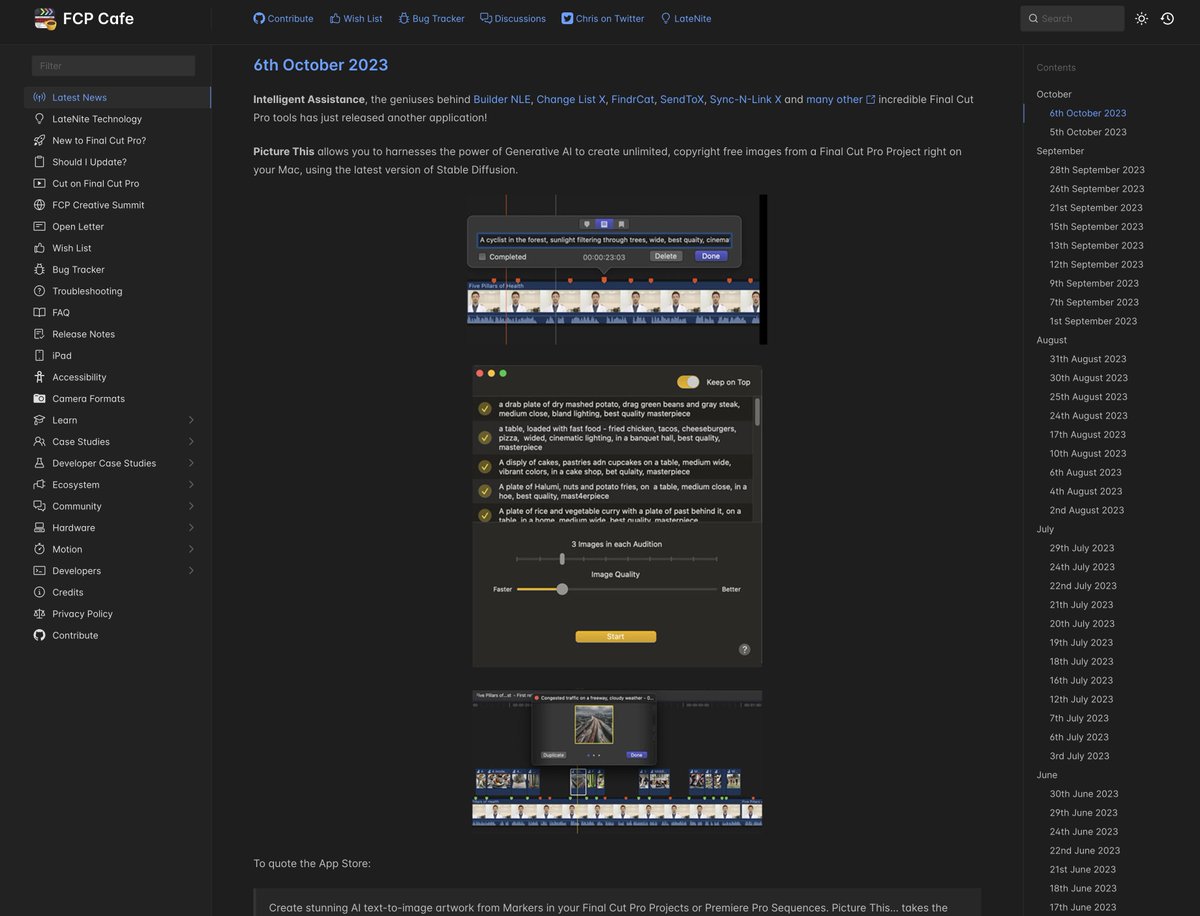Click the Twitter icon beside Chris on Twitter
Image resolution: width=1200 pixels, height=916 pixels.
[567, 18]
